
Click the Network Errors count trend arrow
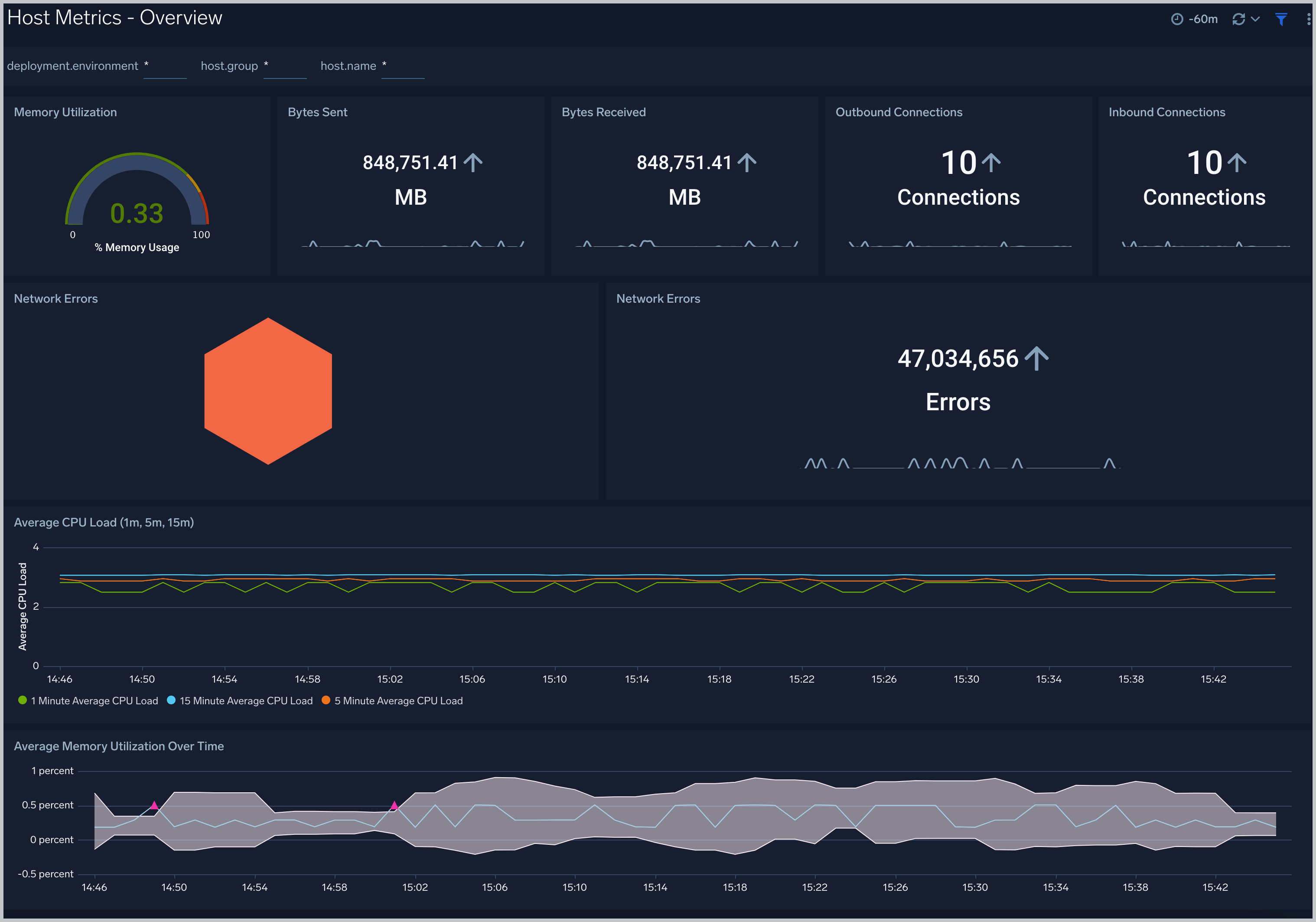click(1036, 358)
